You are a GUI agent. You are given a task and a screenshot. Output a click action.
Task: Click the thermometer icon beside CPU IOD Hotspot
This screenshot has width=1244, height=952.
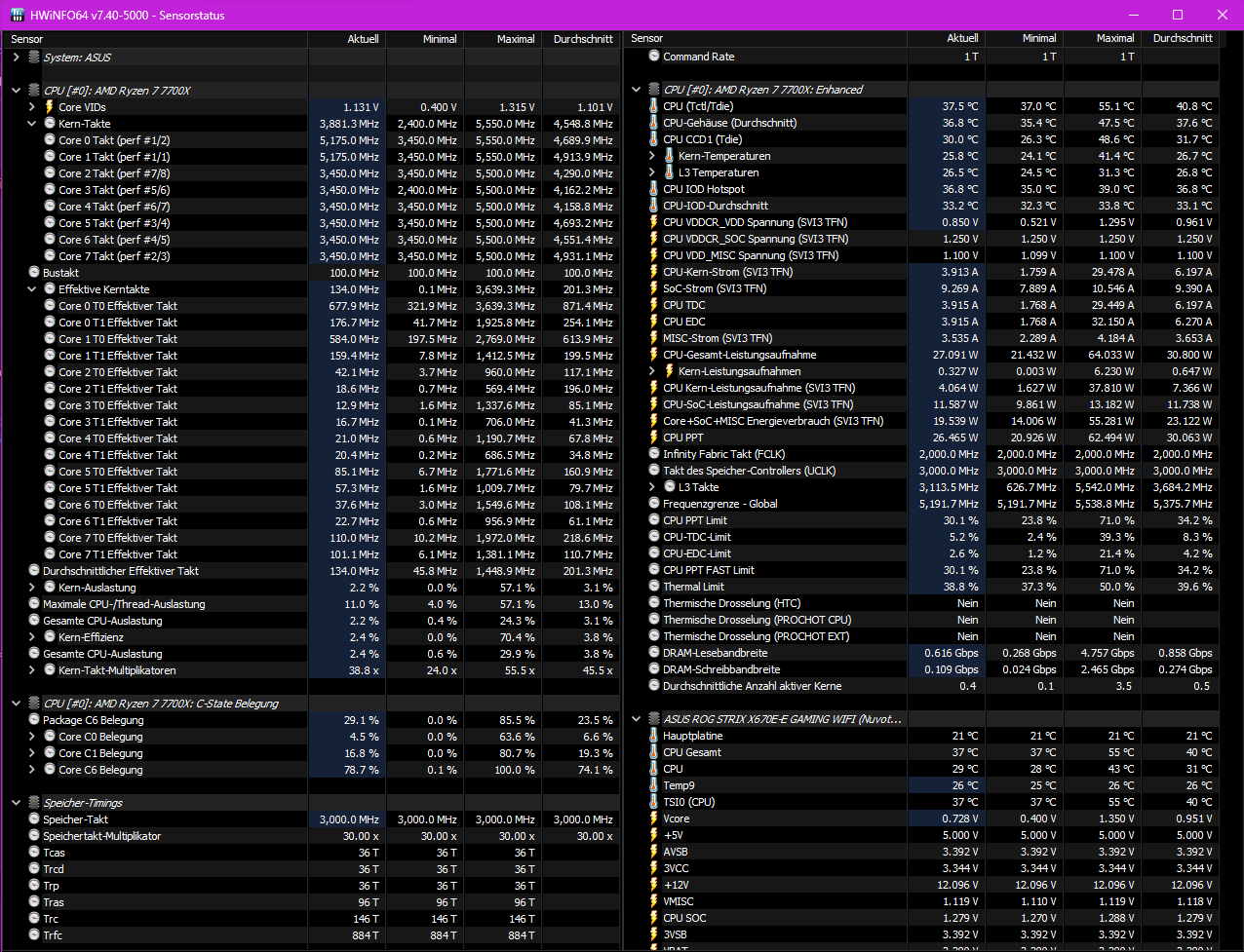click(x=654, y=189)
